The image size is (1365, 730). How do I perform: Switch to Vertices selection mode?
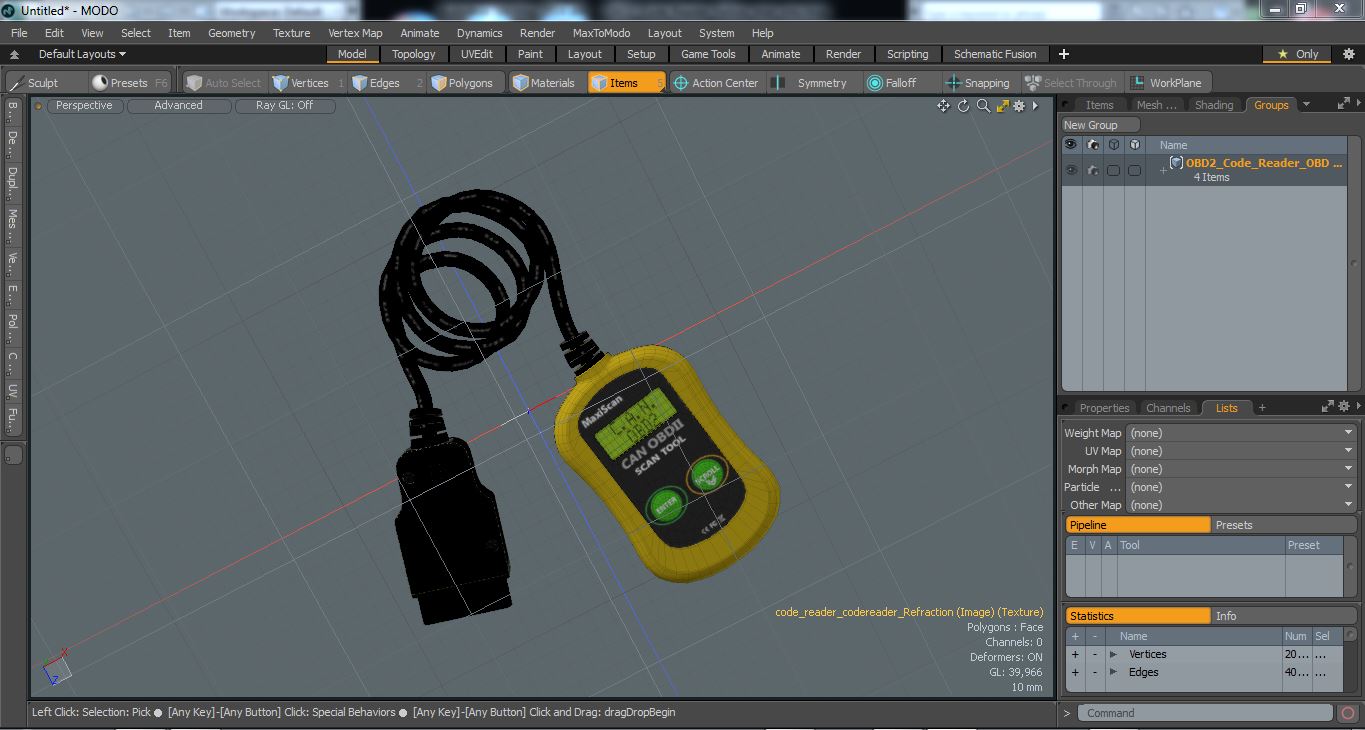point(308,83)
